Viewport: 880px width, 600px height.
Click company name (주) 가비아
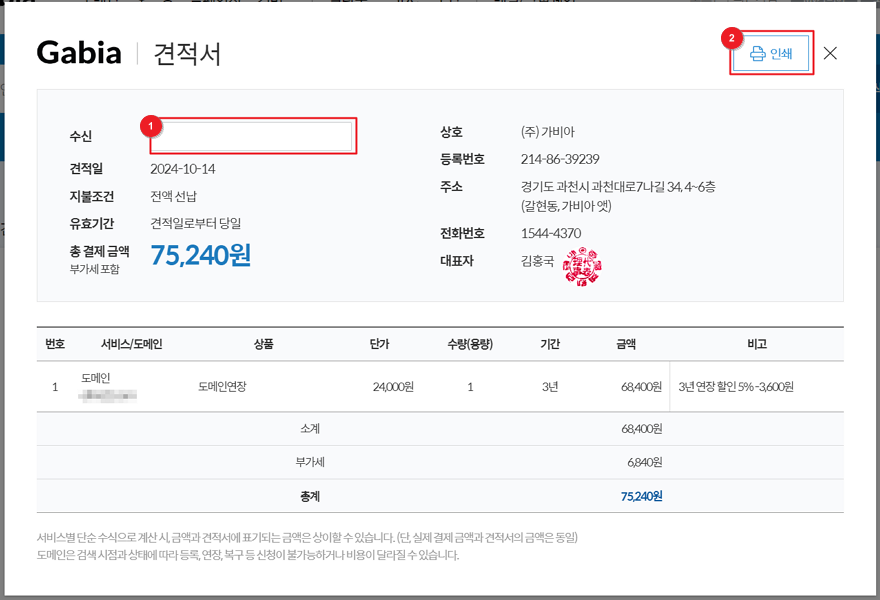coord(548,132)
